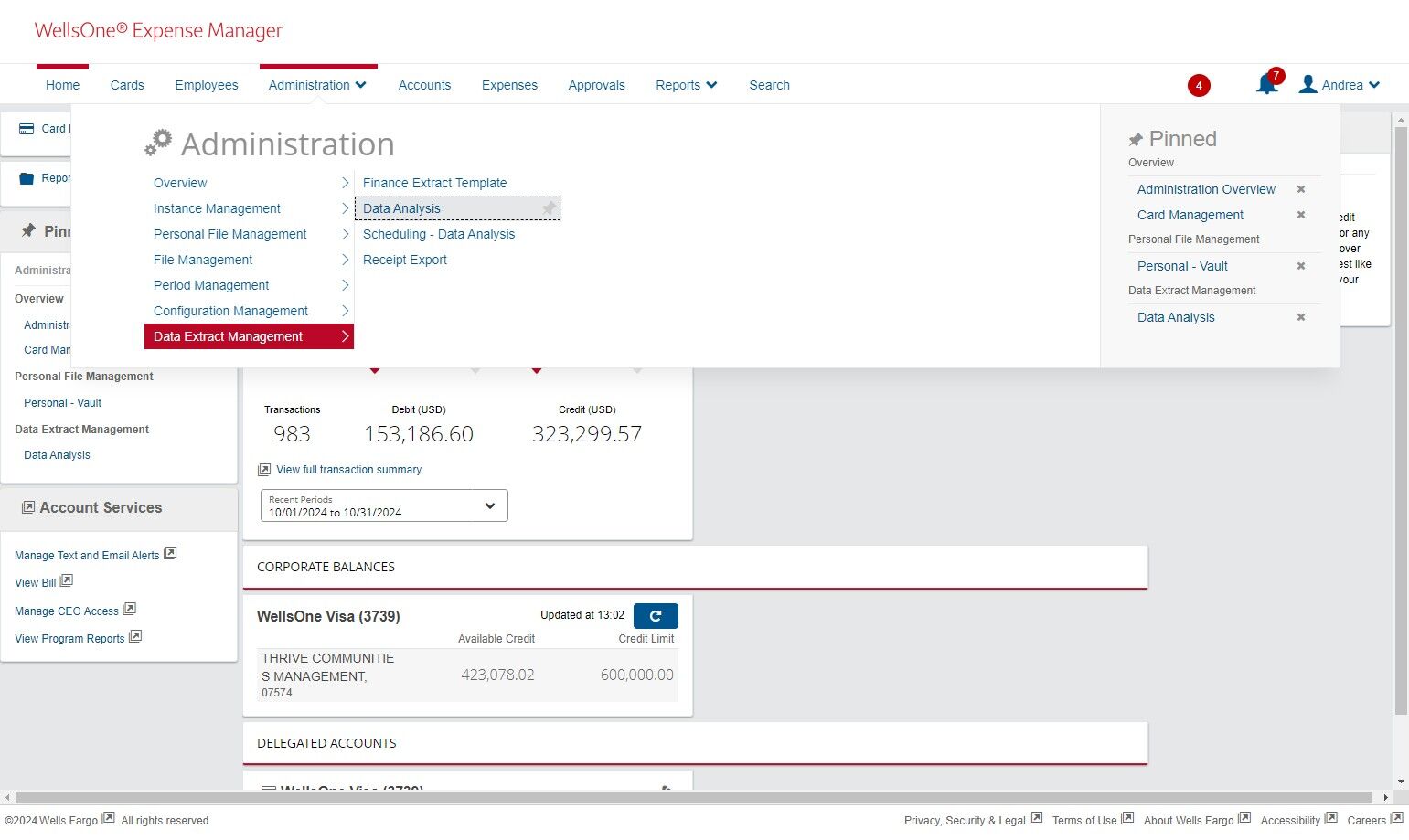This screenshot has height=840, width=1409.
Task: Remove Administration Overview from Pinned list
Action: tap(1301, 189)
